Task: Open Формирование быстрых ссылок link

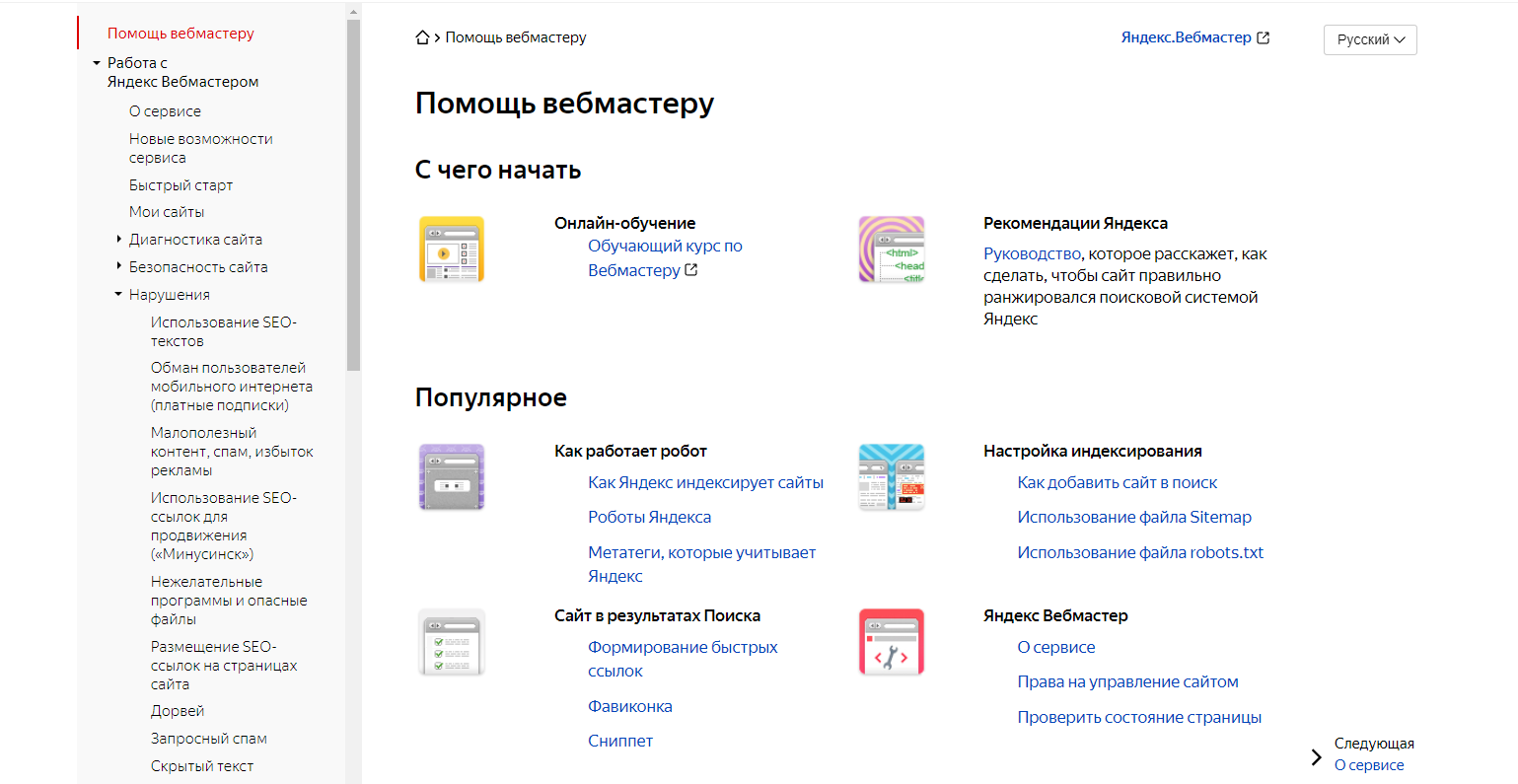Action: pyautogui.click(x=683, y=659)
